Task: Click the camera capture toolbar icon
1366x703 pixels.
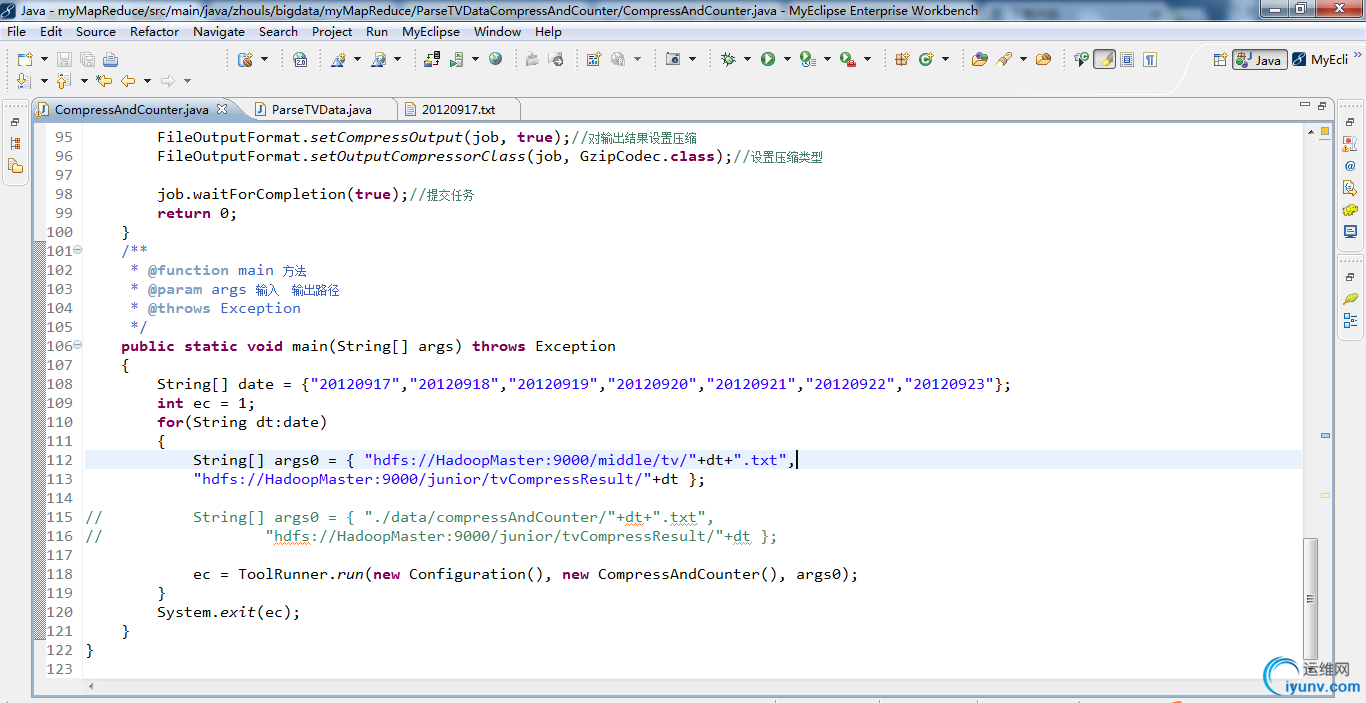Action: pyautogui.click(x=673, y=60)
